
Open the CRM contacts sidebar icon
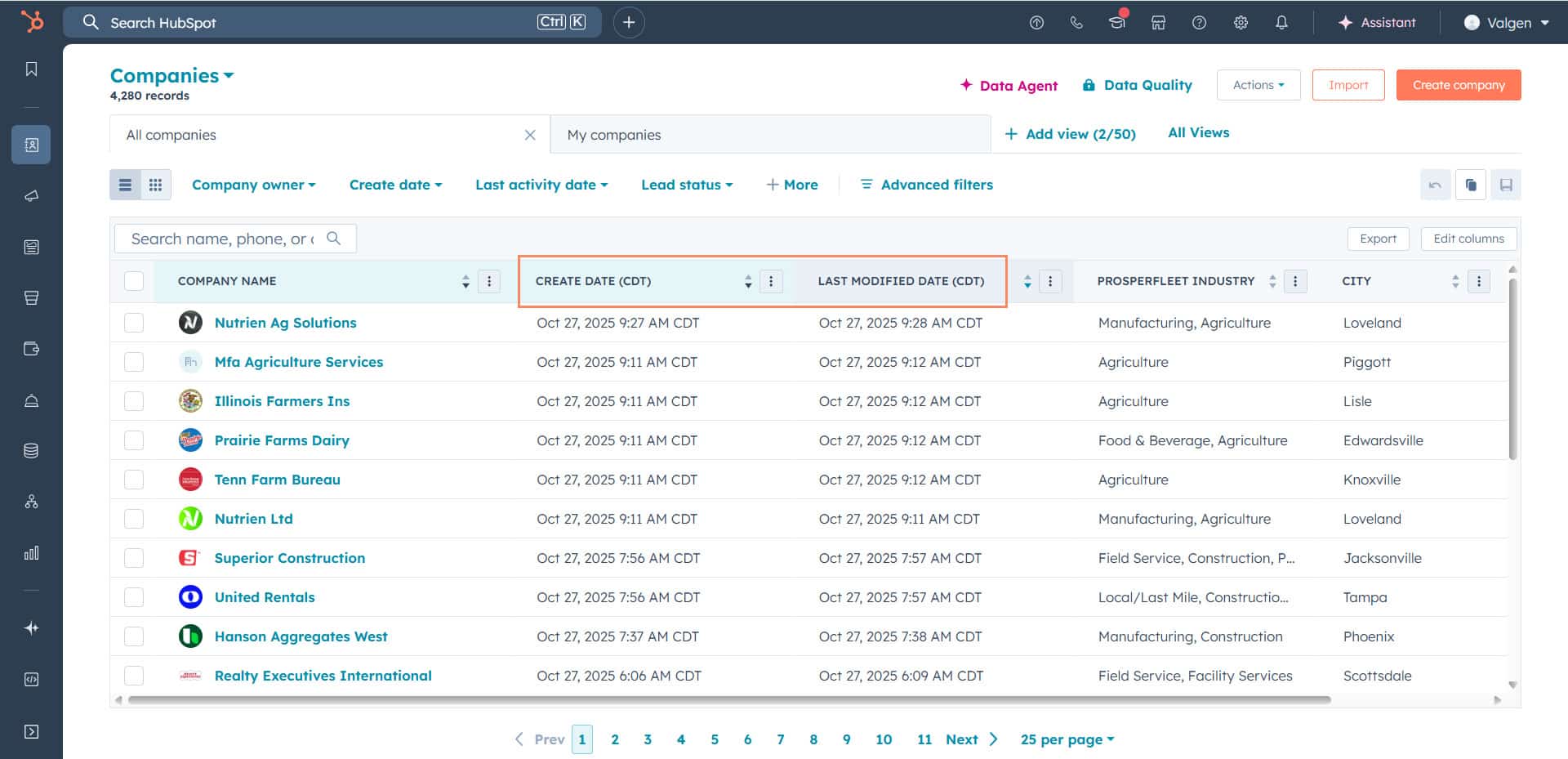[x=31, y=145]
